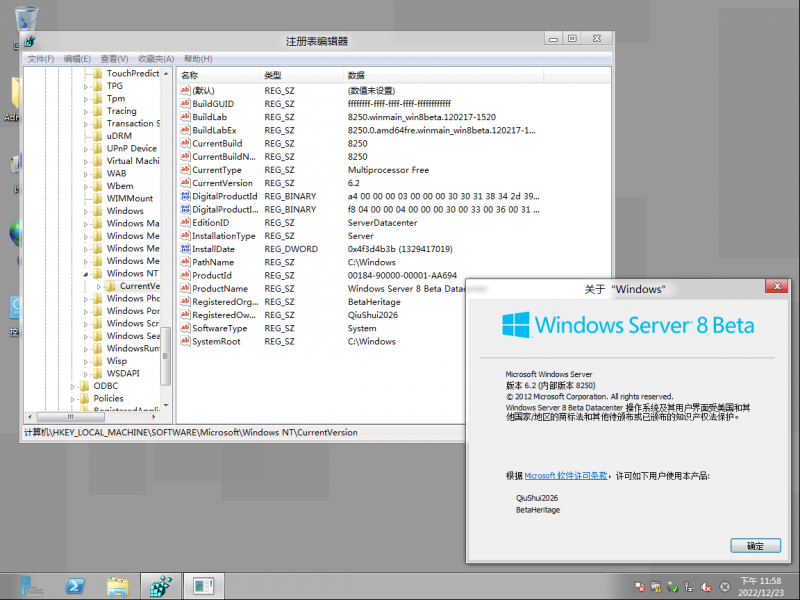
Task: Close the About Windows dialog
Action: [x=777, y=286]
